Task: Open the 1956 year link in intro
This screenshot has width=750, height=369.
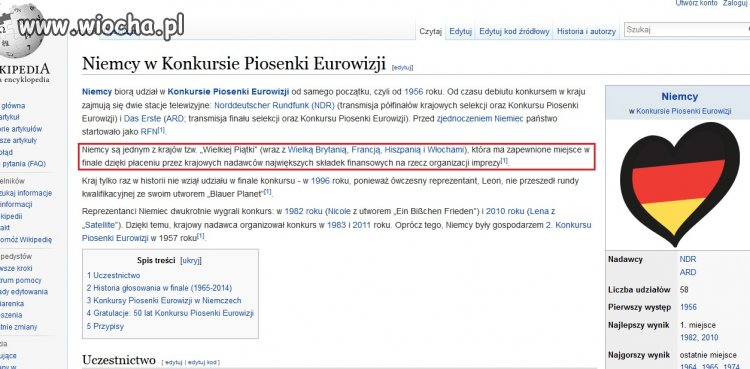Action: pos(413,91)
